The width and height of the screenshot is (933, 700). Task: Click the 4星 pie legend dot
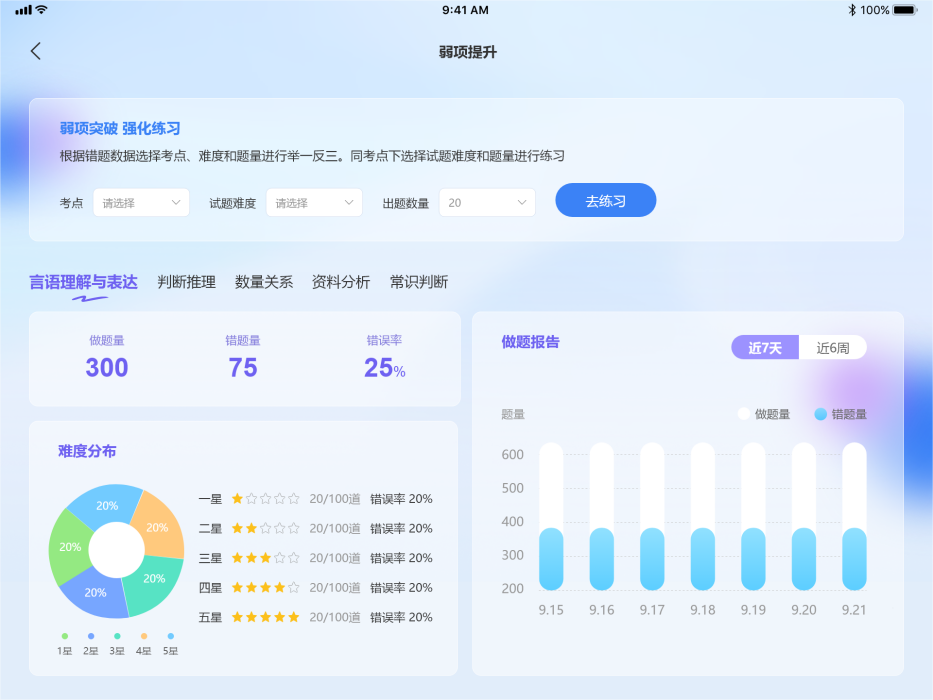pos(144,636)
